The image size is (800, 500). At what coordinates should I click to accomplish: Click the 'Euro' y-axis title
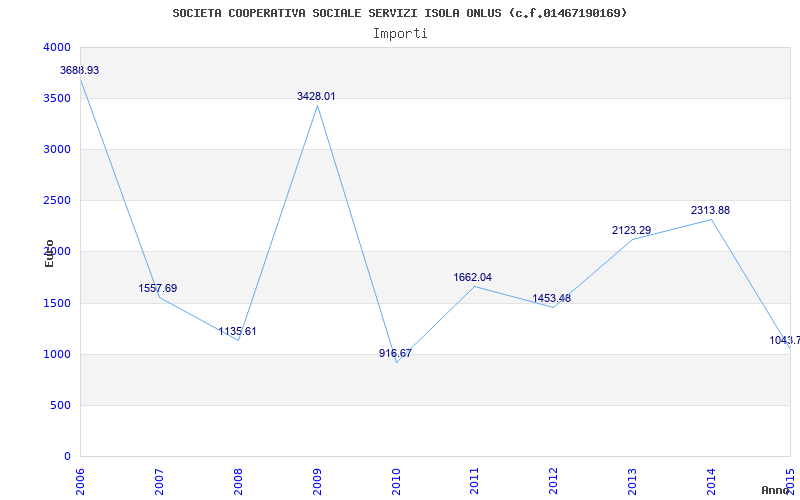(49, 253)
